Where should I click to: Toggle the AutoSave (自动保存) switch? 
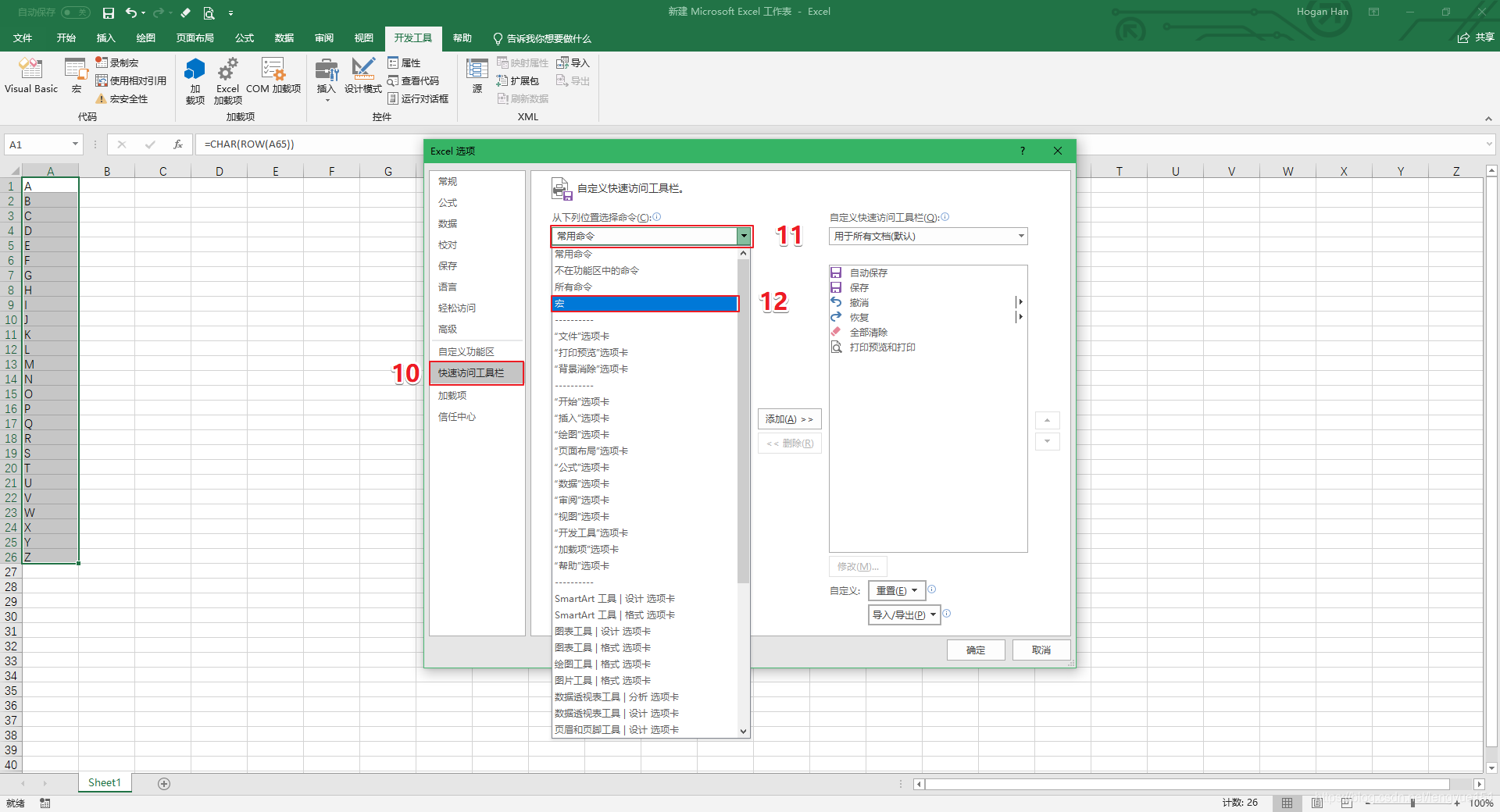(75, 12)
